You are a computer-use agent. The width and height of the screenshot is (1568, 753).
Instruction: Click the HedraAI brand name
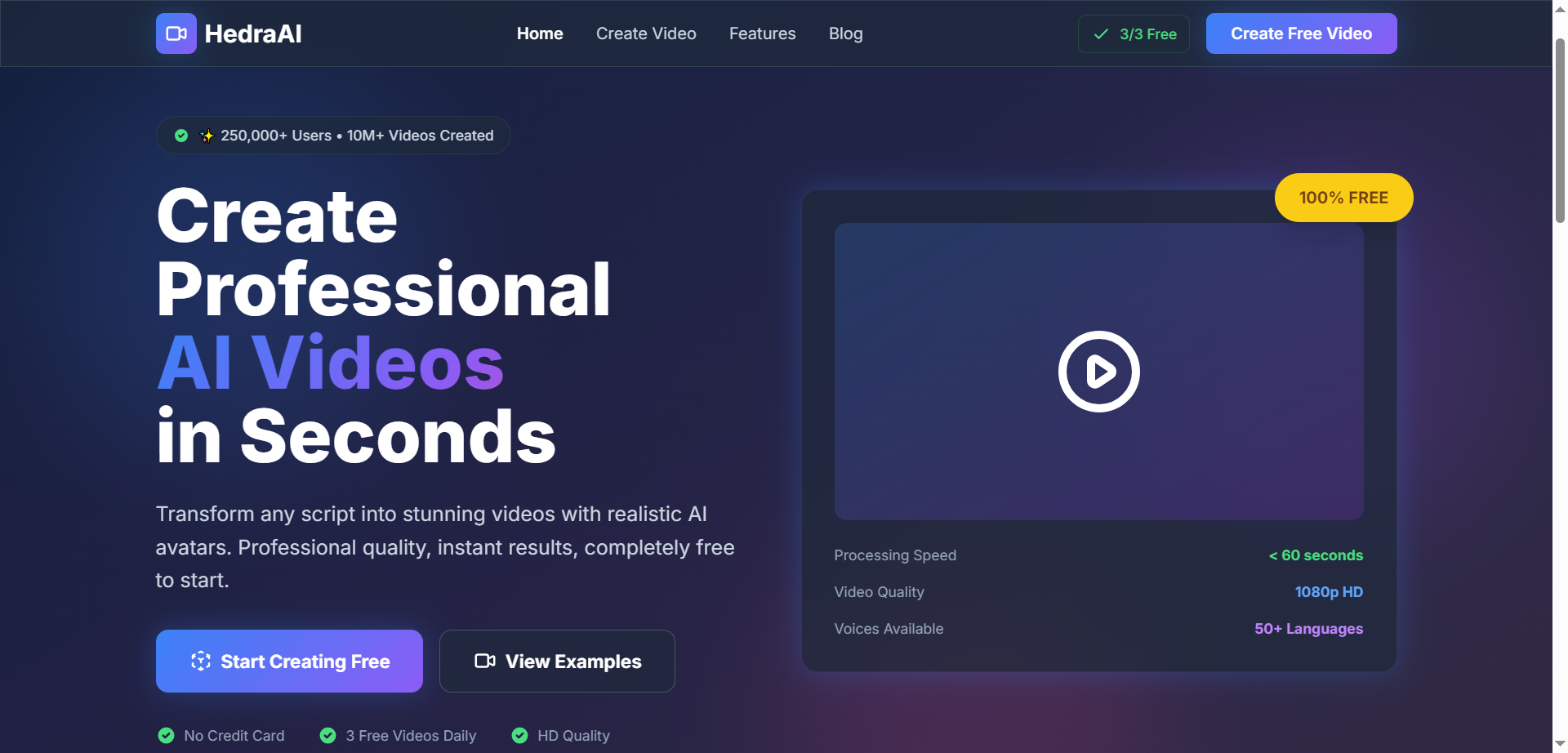click(x=253, y=33)
